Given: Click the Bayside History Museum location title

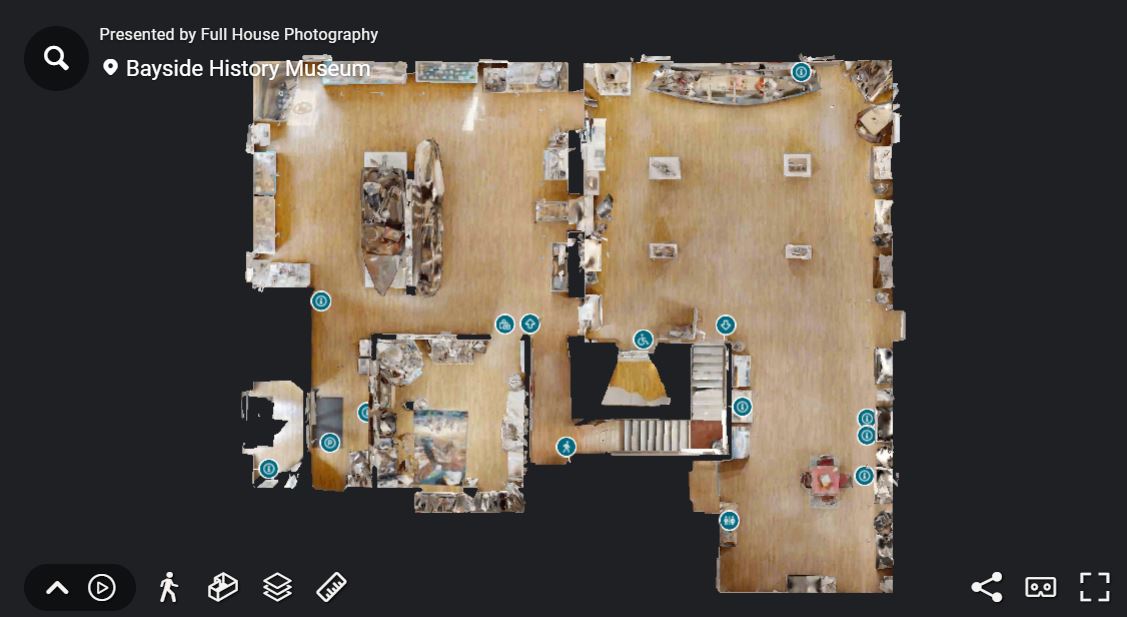Looking at the screenshot, I should pos(248,68).
